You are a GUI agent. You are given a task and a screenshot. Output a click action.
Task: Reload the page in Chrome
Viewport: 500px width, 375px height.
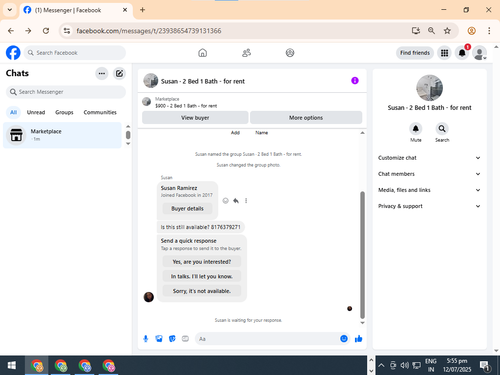[x=46, y=31]
